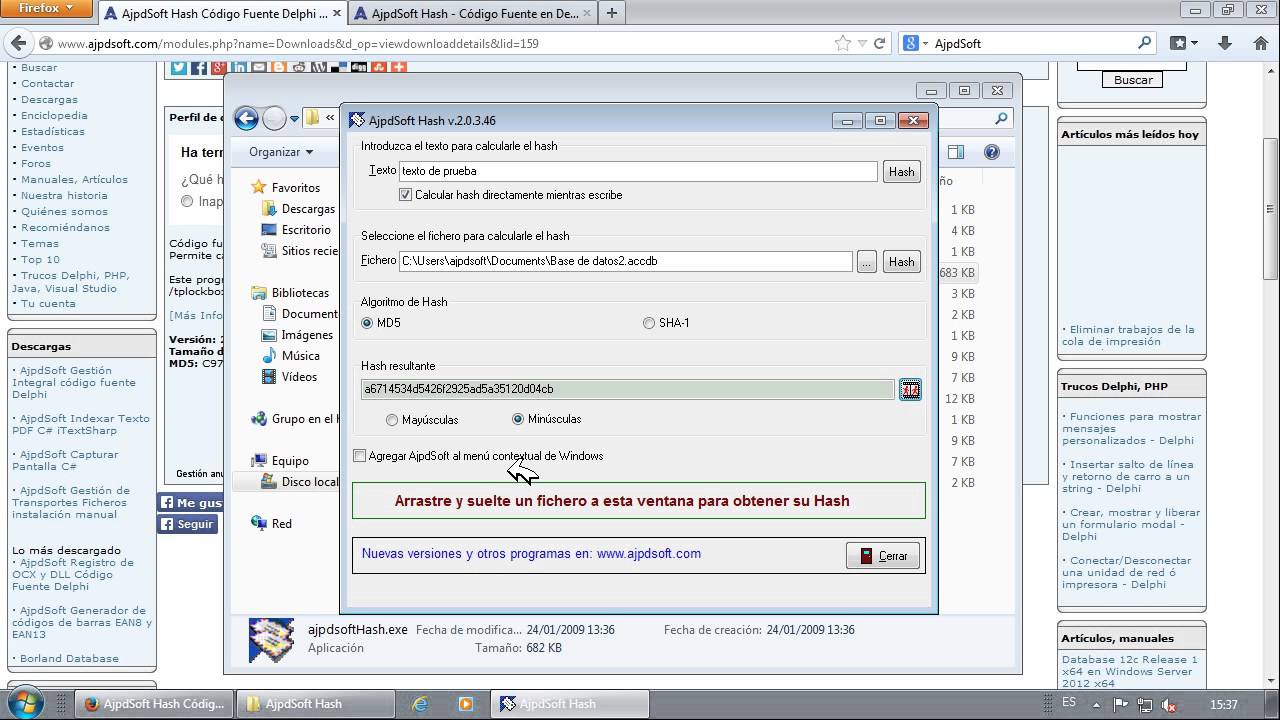Click the Blogger share icon on webpage
Image resolution: width=1280 pixels, height=720 pixels.
279,67
